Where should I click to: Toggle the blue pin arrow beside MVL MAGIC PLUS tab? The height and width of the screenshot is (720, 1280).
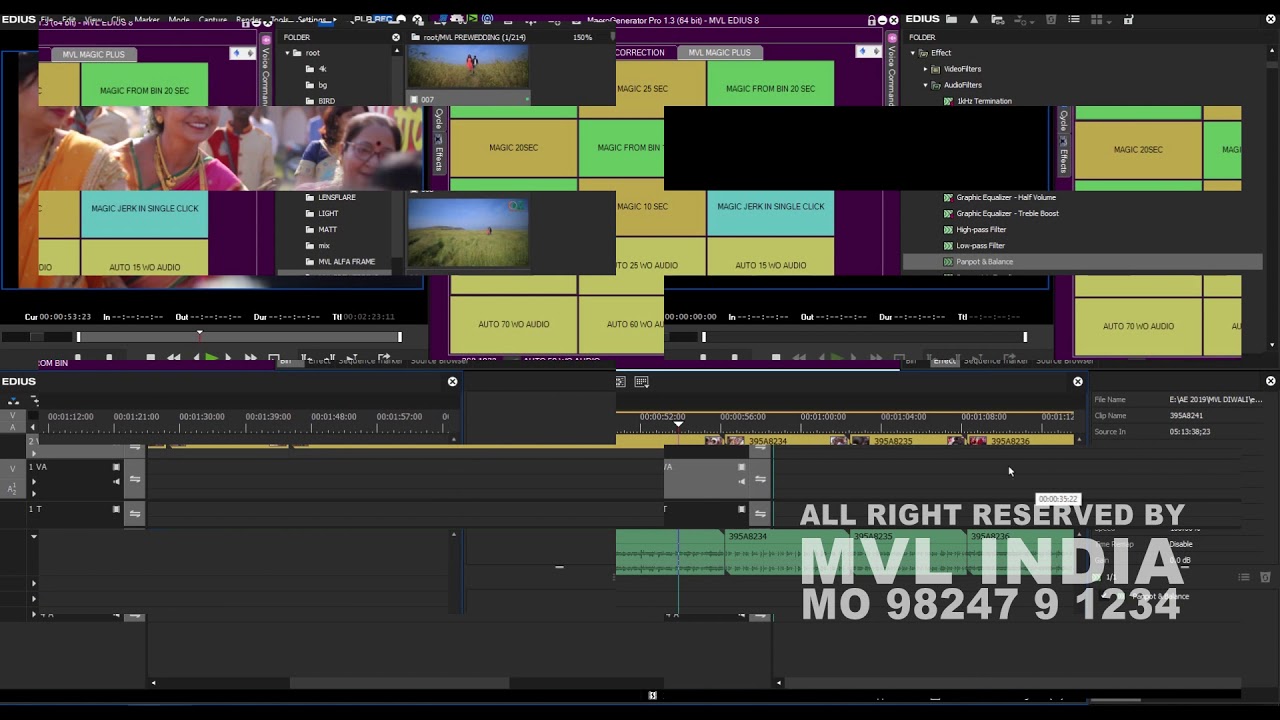coord(236,53)
